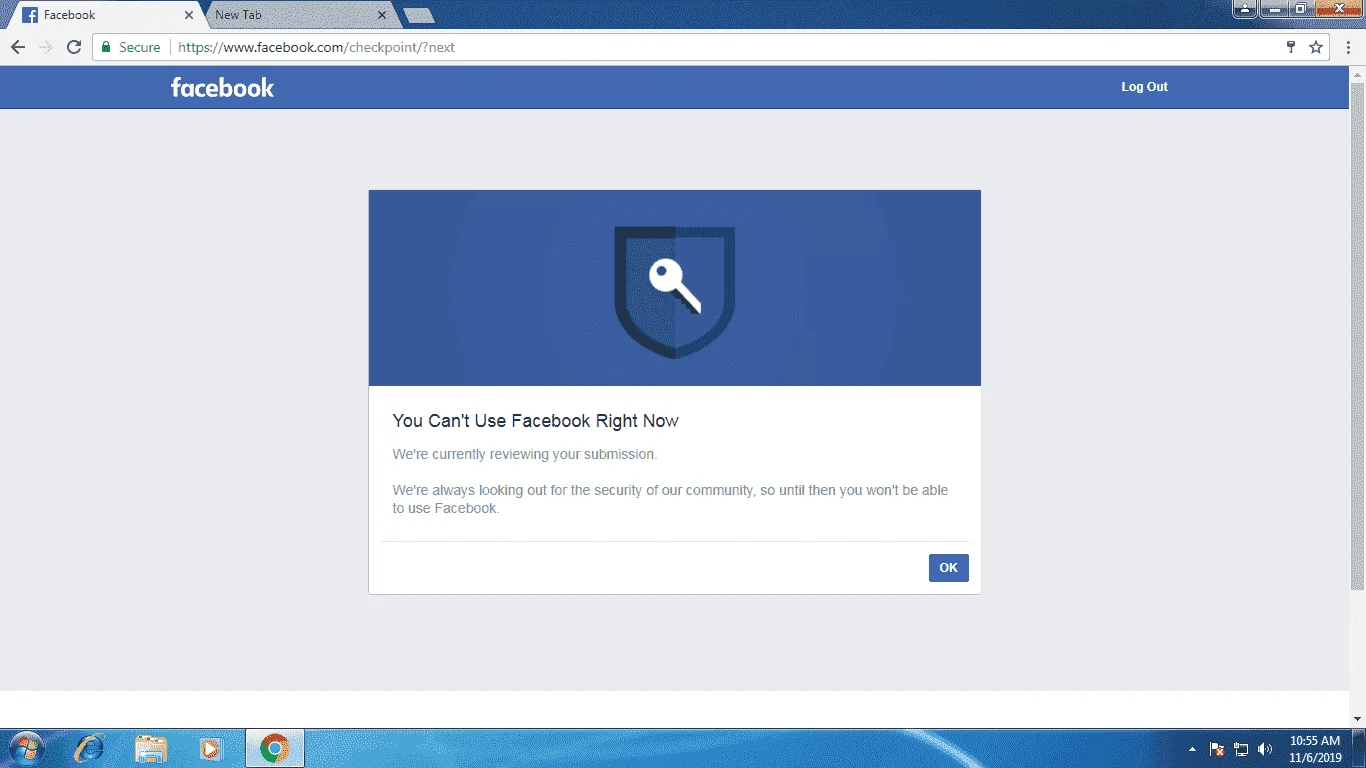The image size is (1366, 768).
Task: Click the 'You Can't Use Facebook Right Now' heading
Action: [535, 421]
